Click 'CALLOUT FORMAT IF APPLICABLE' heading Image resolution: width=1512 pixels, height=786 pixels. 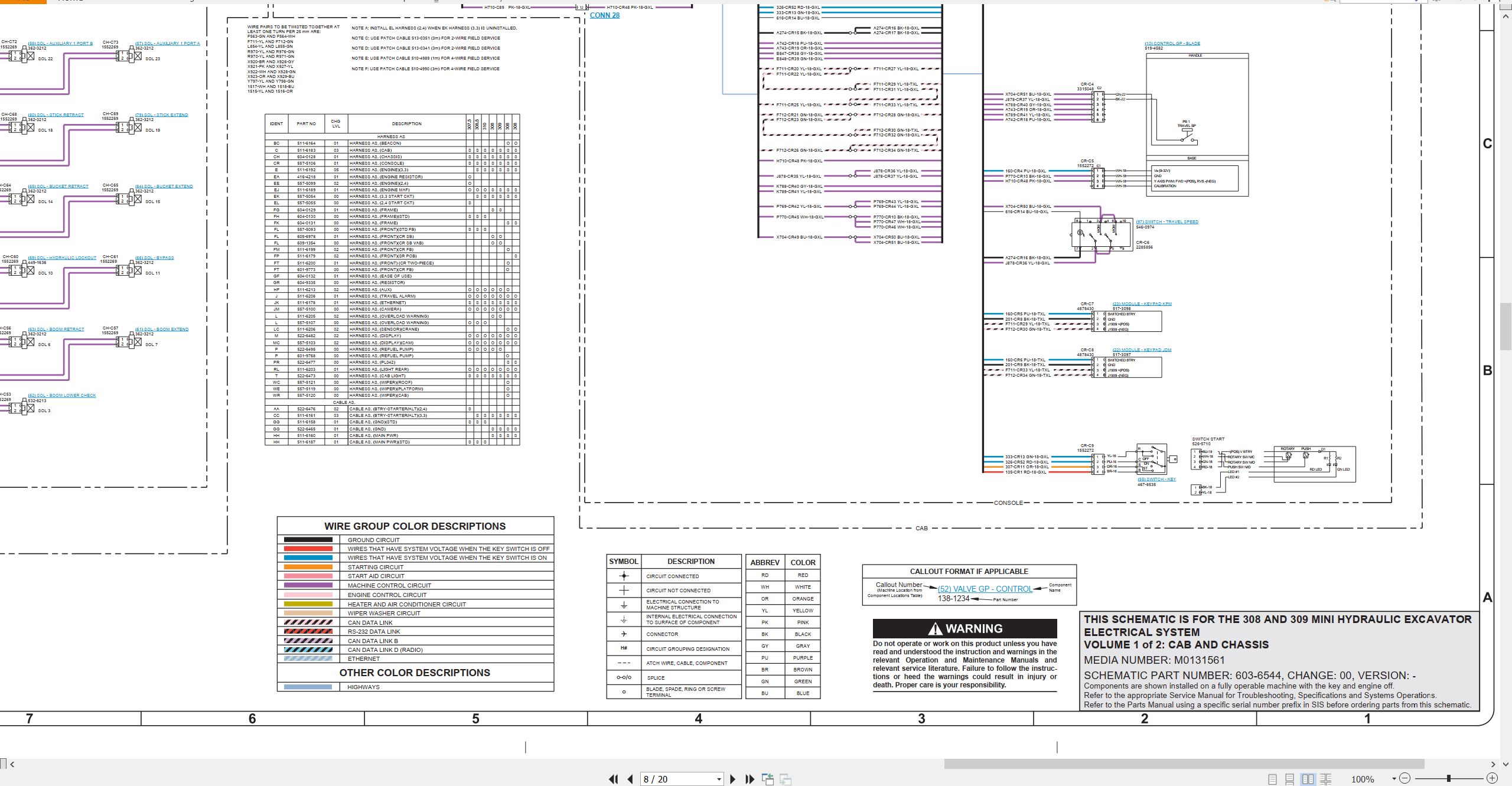(x=969, y=571)
